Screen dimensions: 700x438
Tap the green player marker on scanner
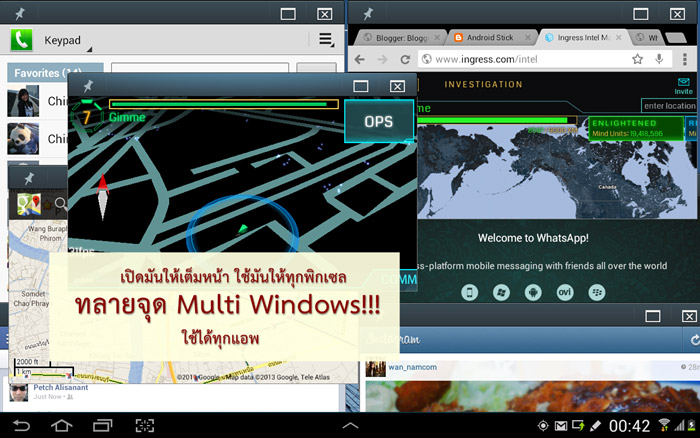click(242, 229)
